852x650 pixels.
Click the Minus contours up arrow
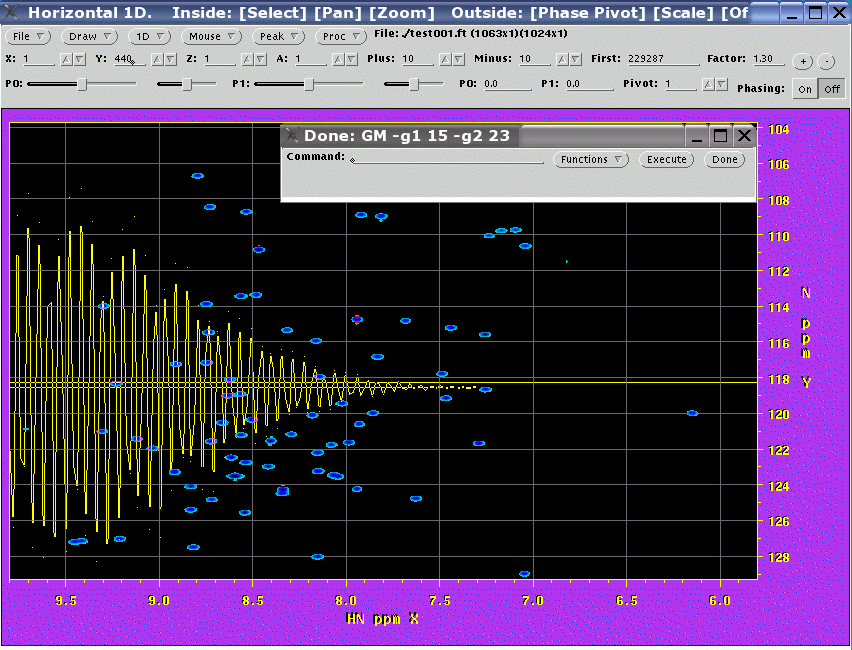[563, 59]
